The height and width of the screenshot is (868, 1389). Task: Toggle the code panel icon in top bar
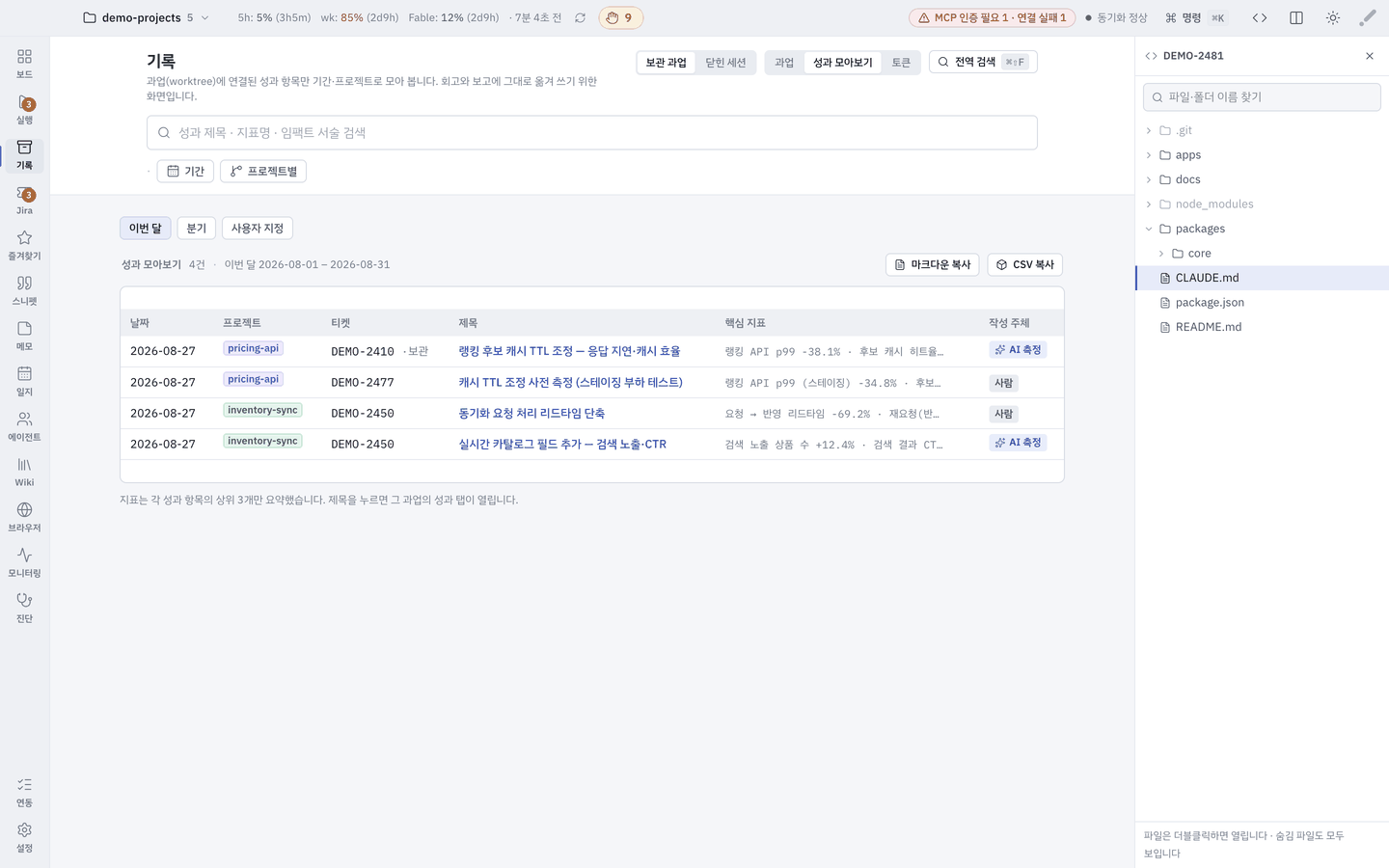[1260, 18]
